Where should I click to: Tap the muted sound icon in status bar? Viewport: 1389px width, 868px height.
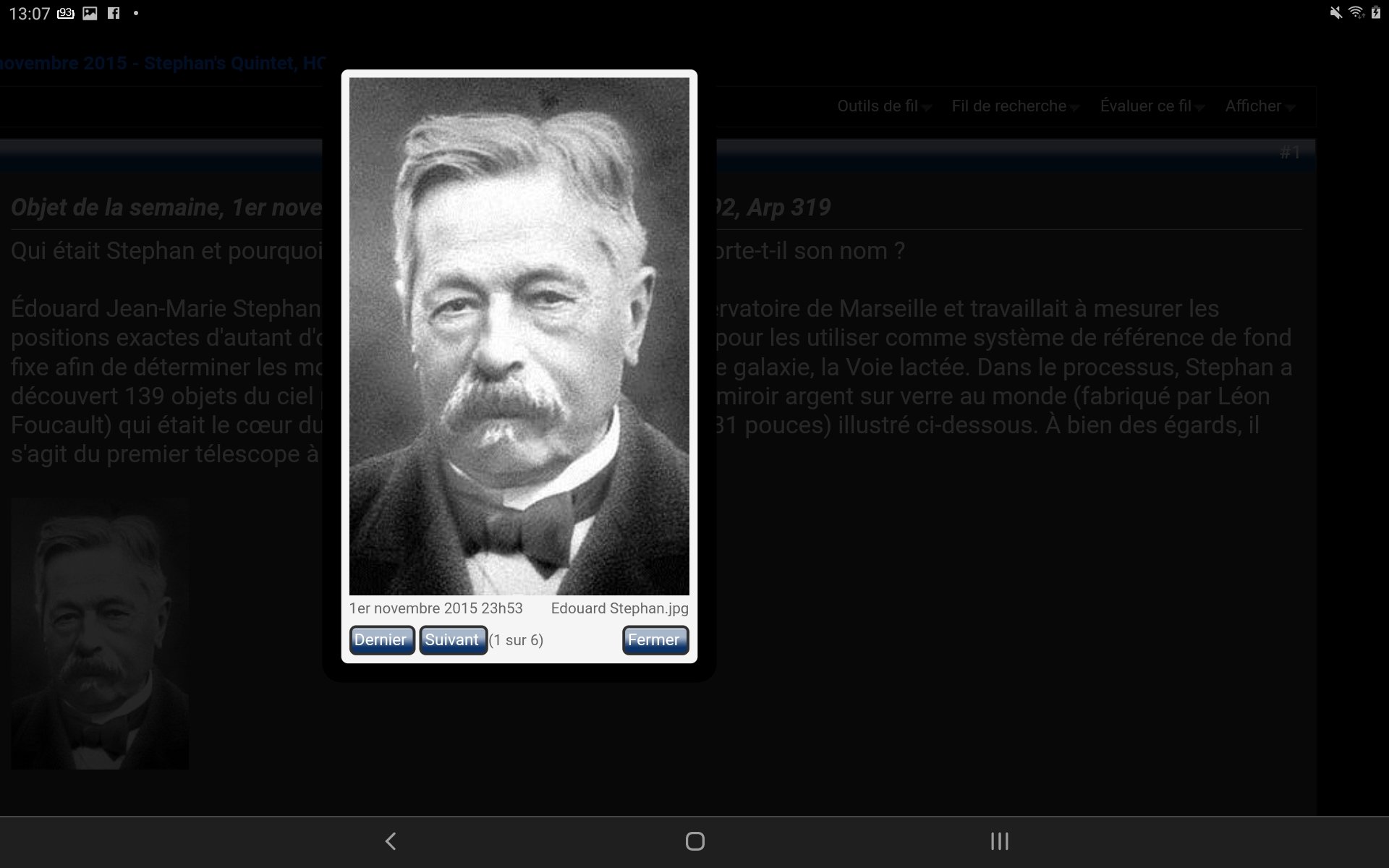(x=1335, y=13)
